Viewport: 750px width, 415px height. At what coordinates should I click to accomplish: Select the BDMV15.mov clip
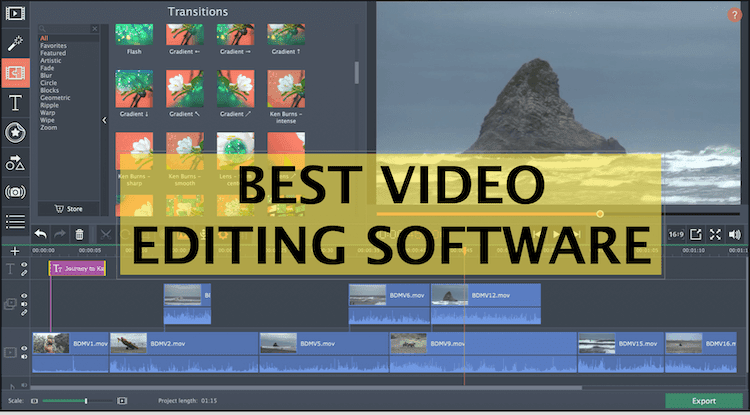tap(621, 353)
